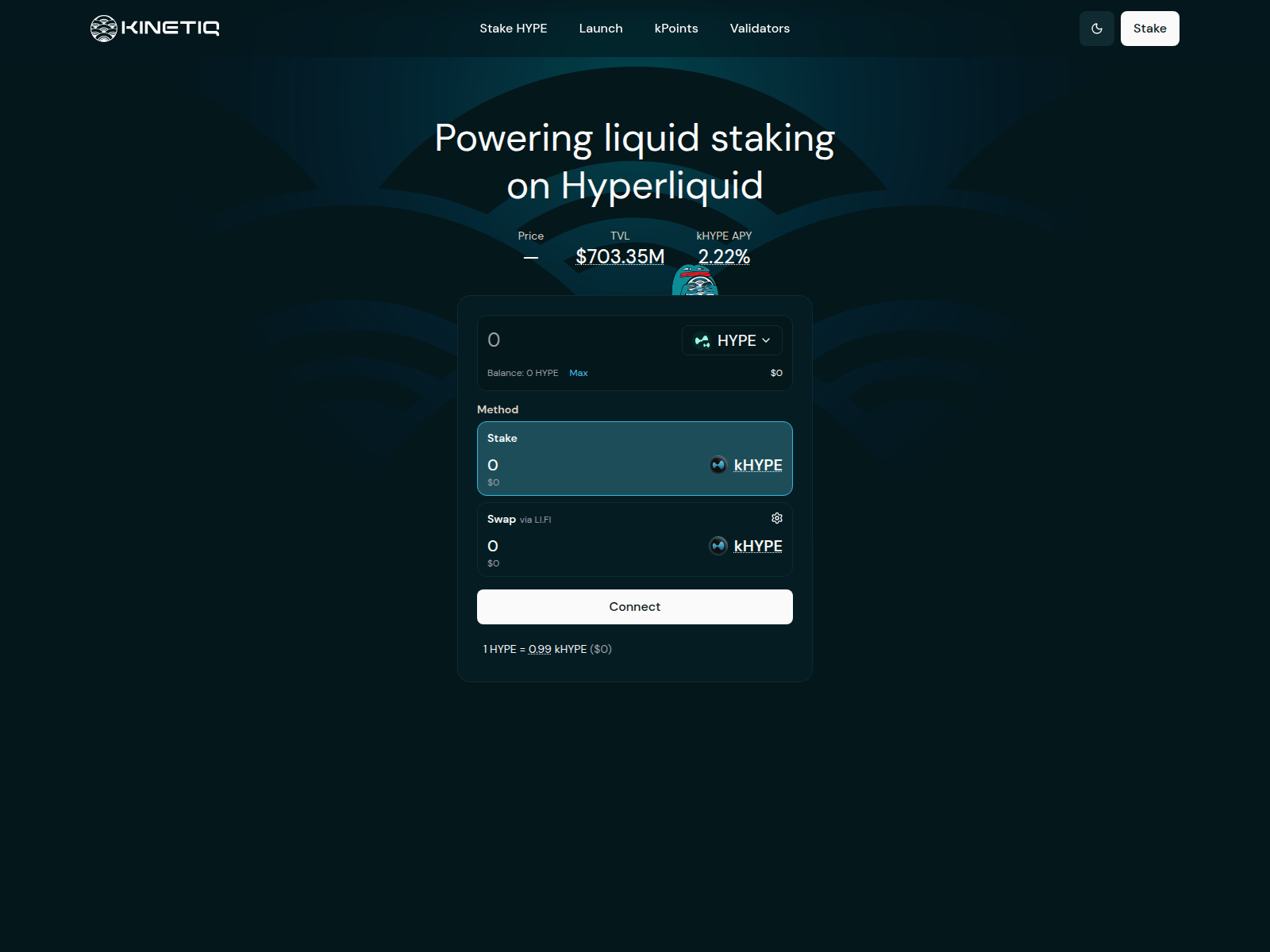Click the Method label
Viewport: 1270px width, 952px height.
click(x=498, y=409)
